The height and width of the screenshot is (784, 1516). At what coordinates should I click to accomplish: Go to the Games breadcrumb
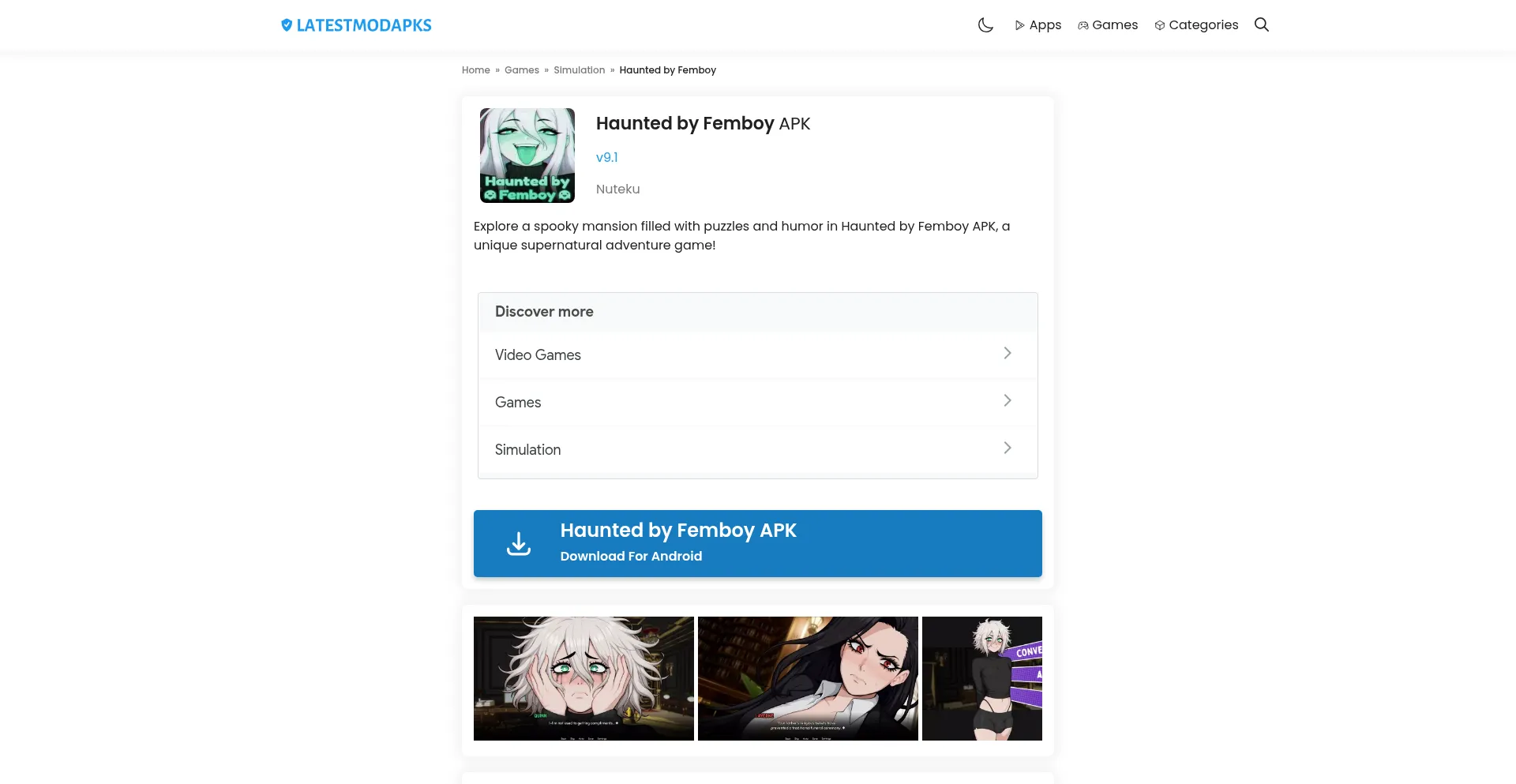click(522, 70)
